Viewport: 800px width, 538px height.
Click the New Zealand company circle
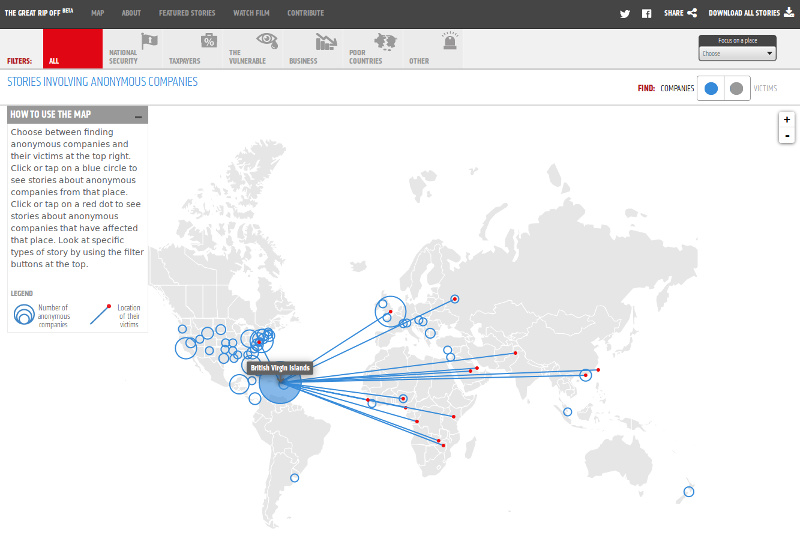(x=689, y=492)
